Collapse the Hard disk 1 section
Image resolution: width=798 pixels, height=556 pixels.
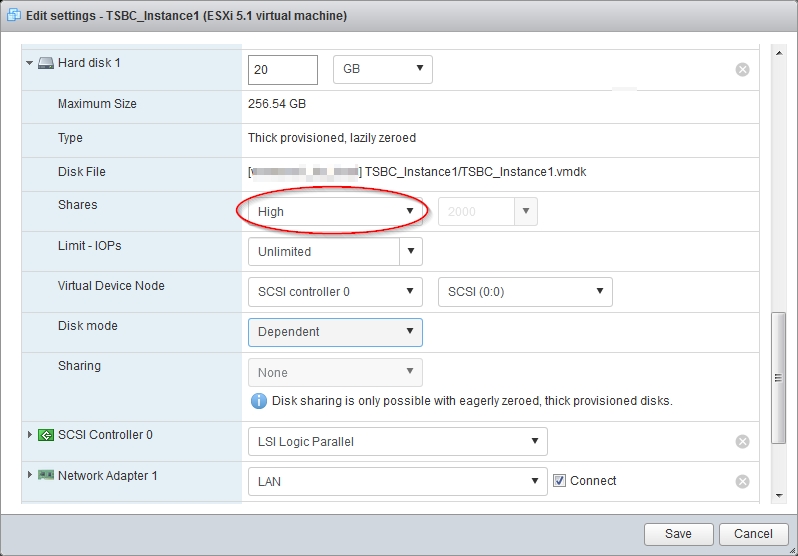coord(29,63)
